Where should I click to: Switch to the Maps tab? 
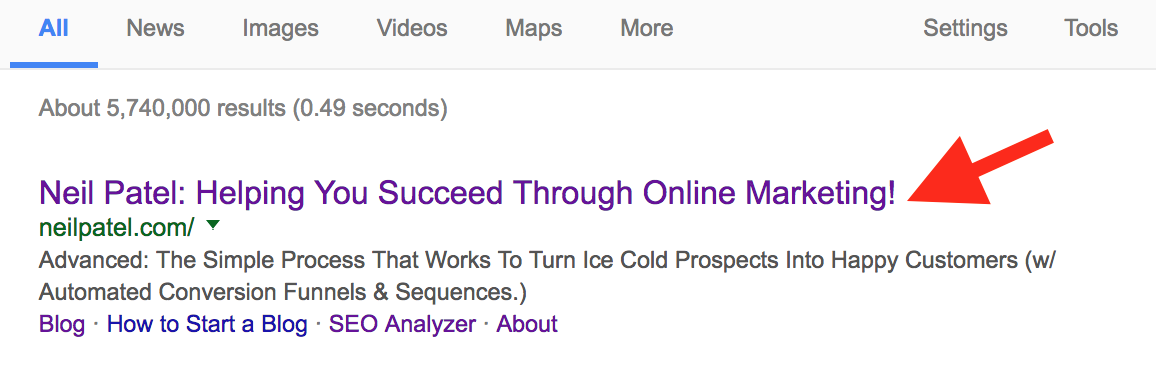point(534,29)
